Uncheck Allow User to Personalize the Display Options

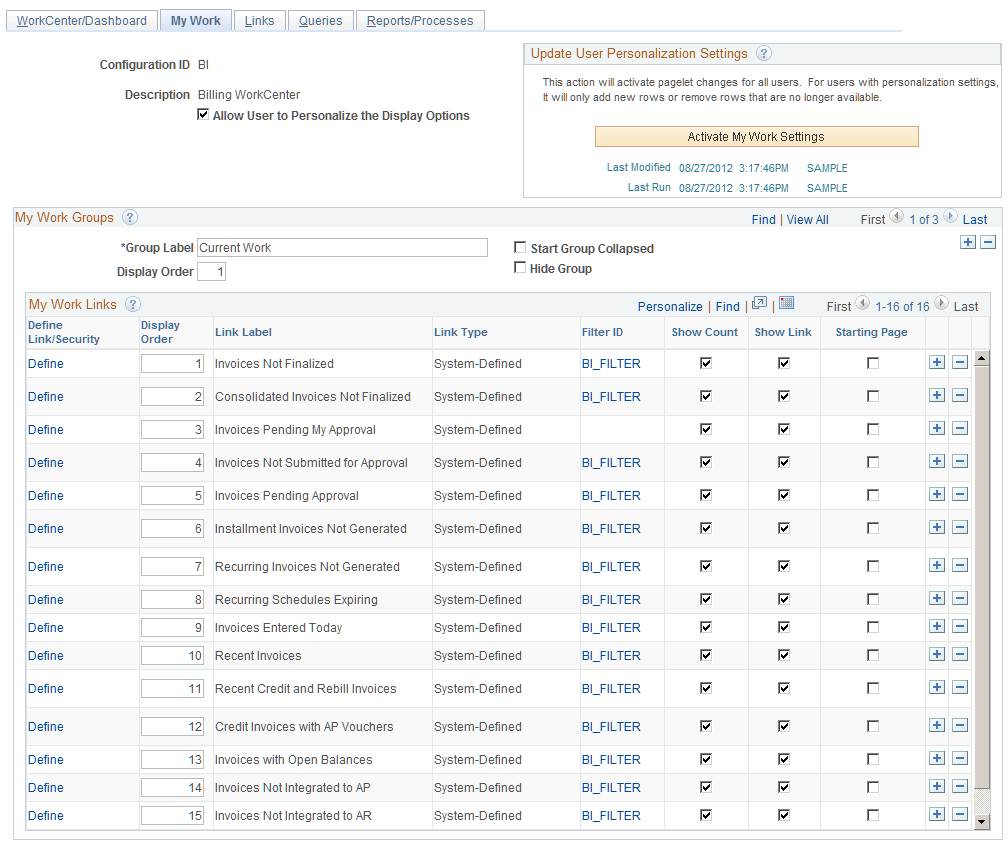(203, 114)
